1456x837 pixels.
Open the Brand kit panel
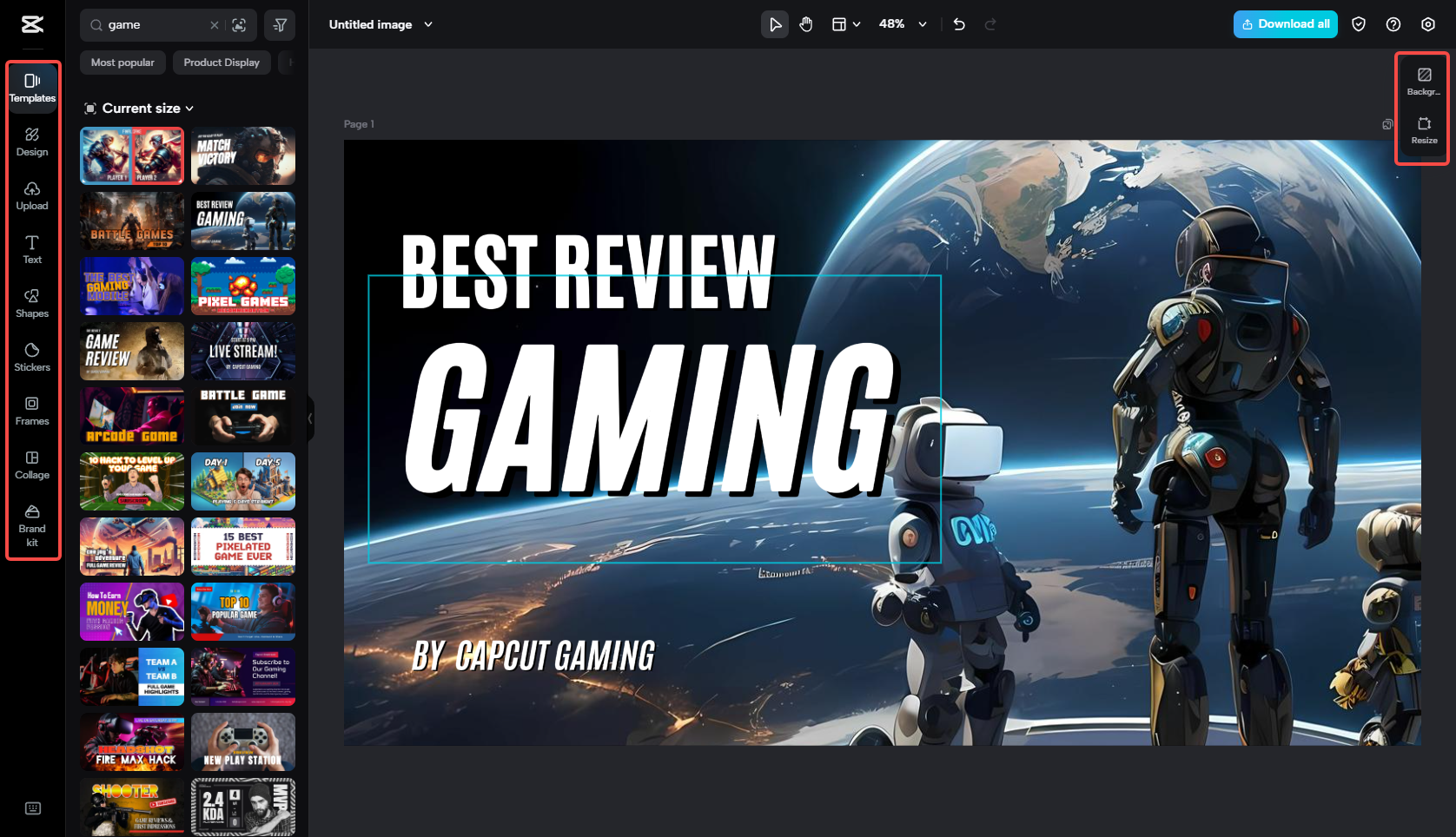click(x=32, y=524)
